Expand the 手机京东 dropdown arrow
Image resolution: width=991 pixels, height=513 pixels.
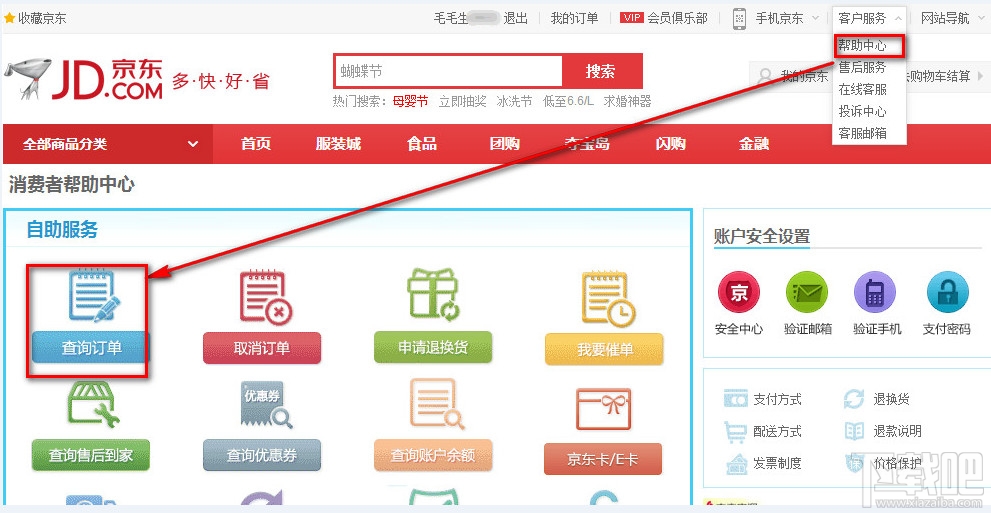[x=816, y=19]
